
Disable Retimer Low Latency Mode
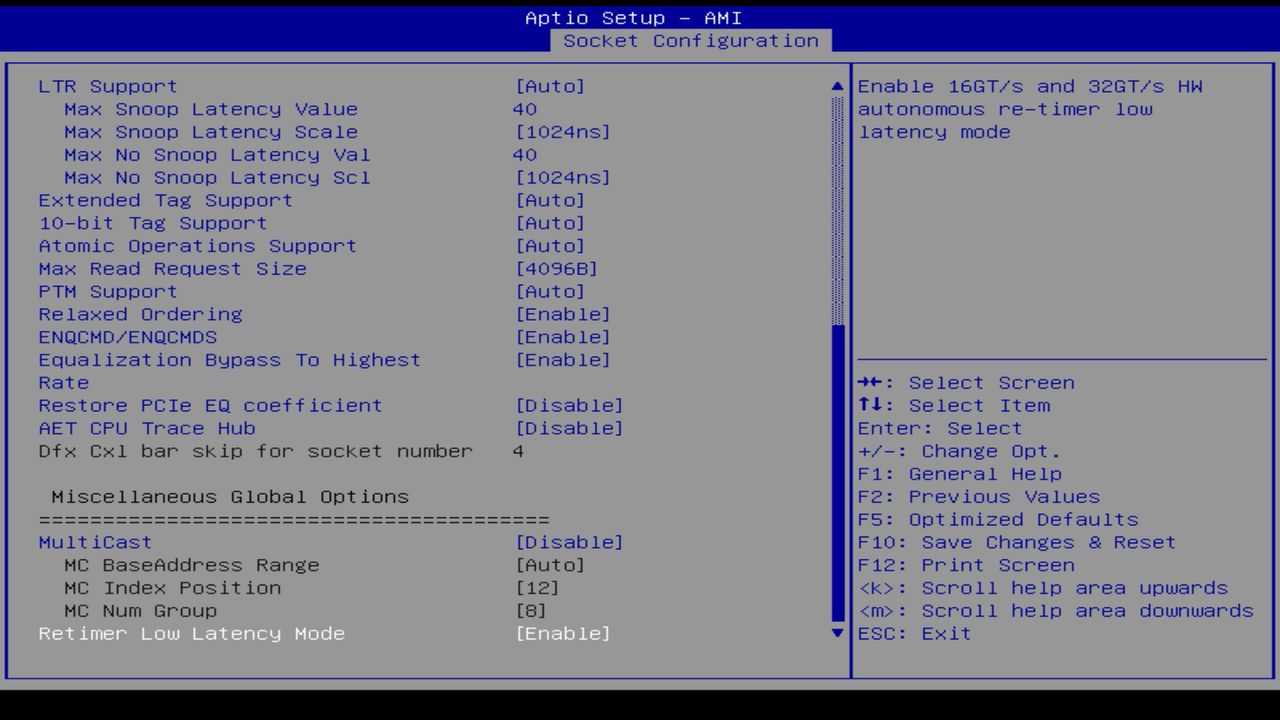564,633
